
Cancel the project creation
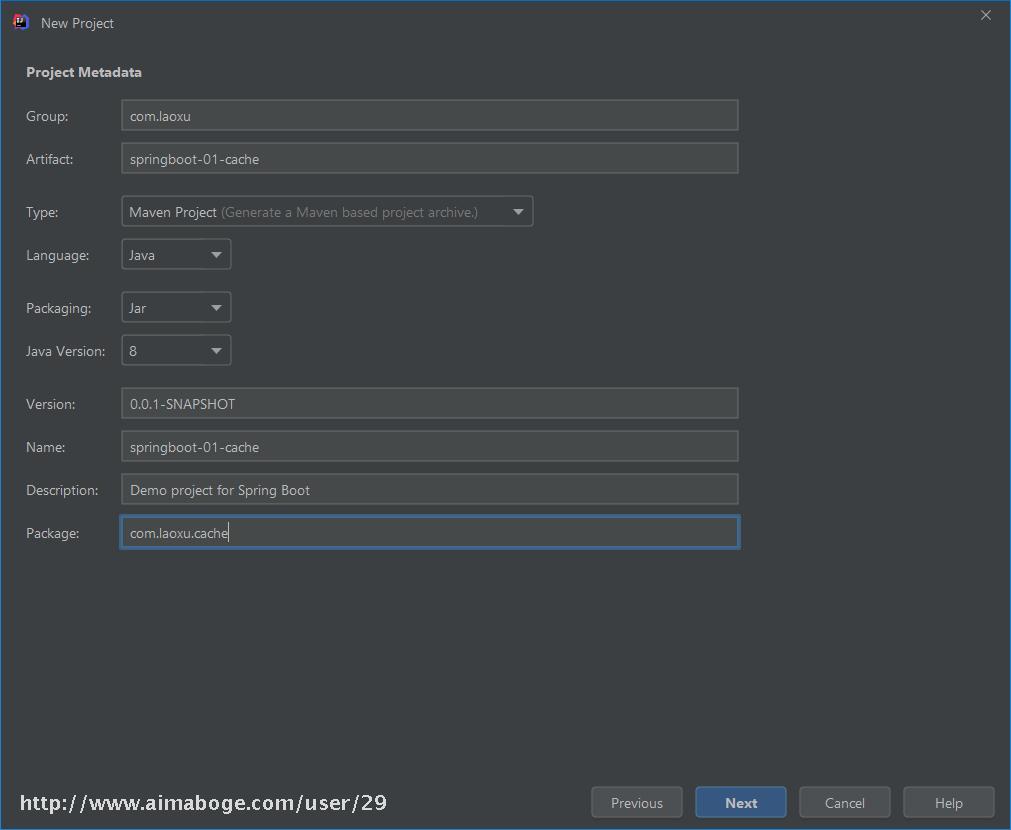tap(845, 803)
